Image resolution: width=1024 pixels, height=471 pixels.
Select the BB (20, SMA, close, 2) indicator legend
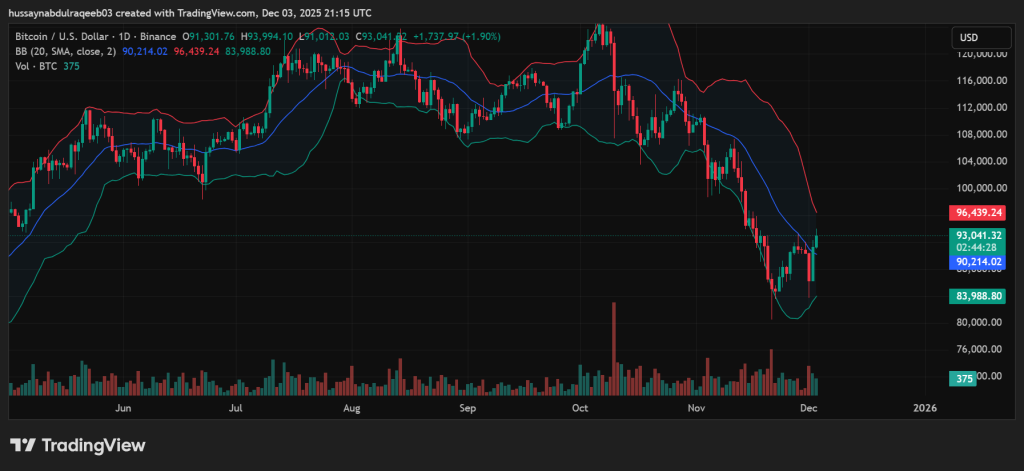coord(67,51)
